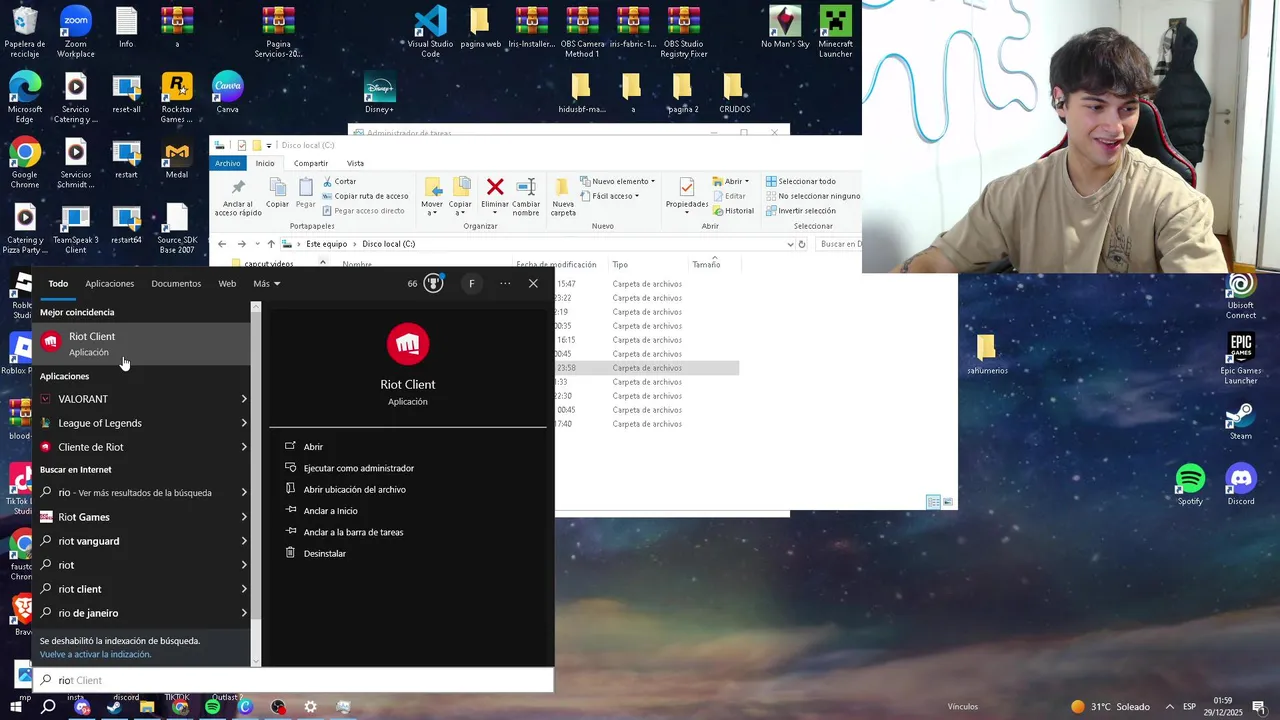Open the search panel three-dot options

click(x=505, y=284)
